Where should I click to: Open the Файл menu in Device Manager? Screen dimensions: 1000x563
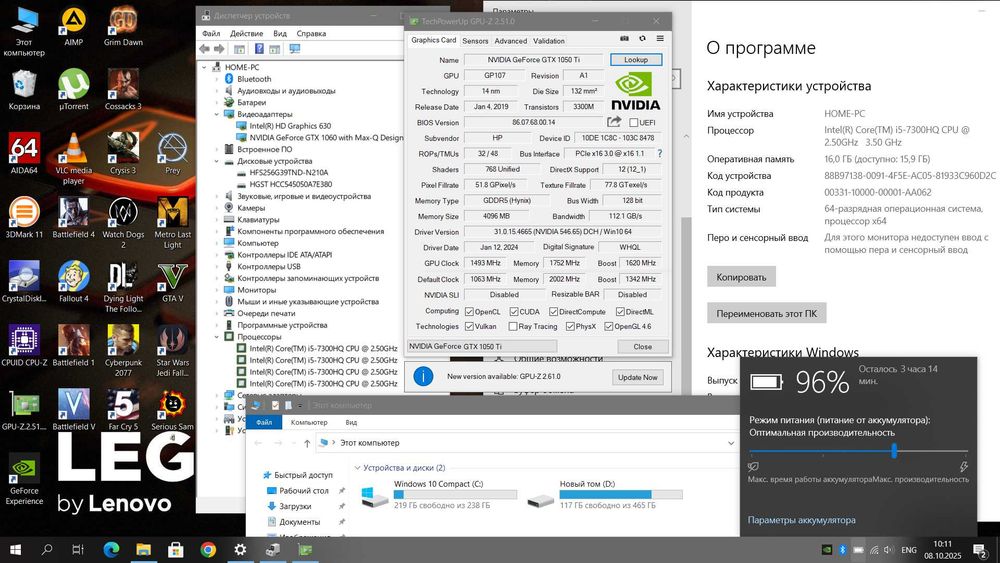211,33
